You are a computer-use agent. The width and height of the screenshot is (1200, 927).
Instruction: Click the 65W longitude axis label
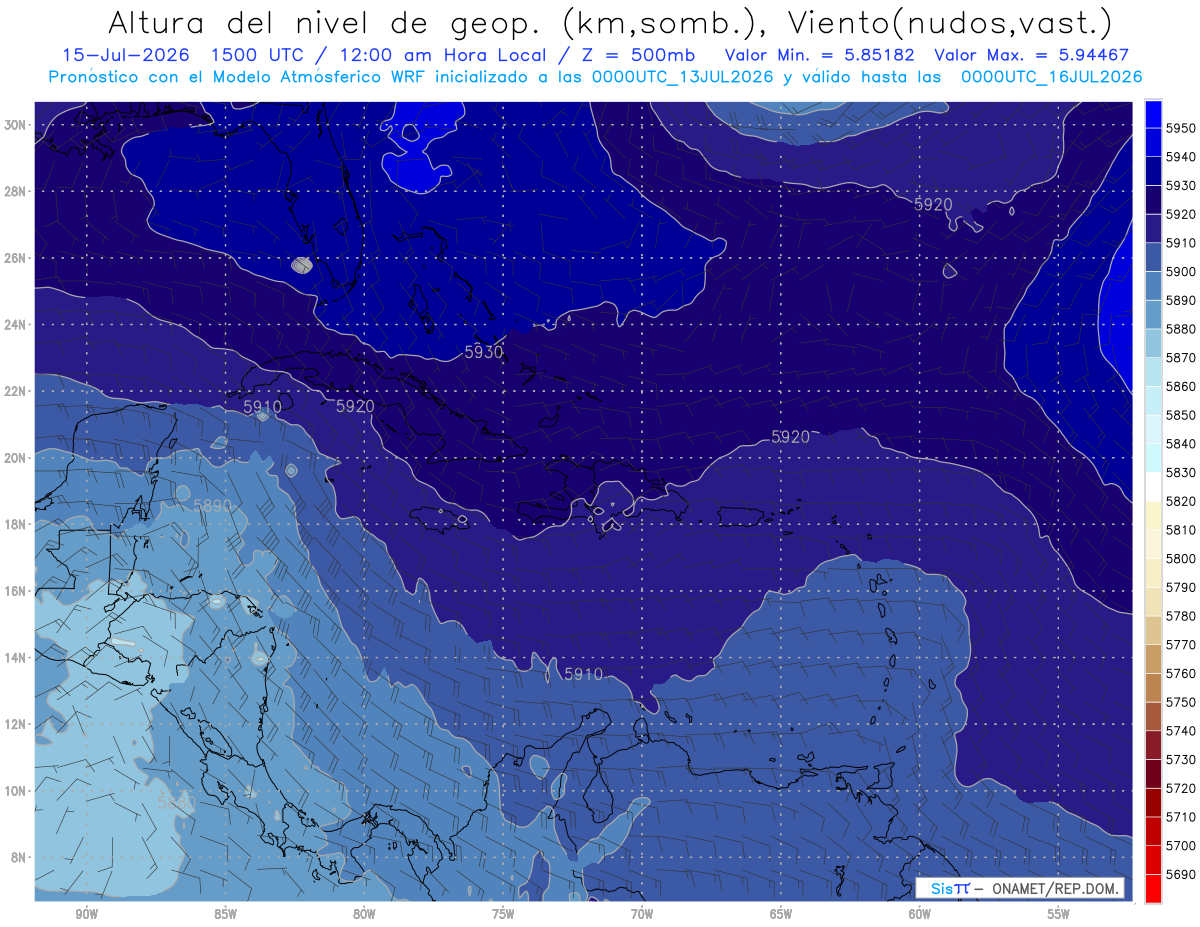pos(781,914)
